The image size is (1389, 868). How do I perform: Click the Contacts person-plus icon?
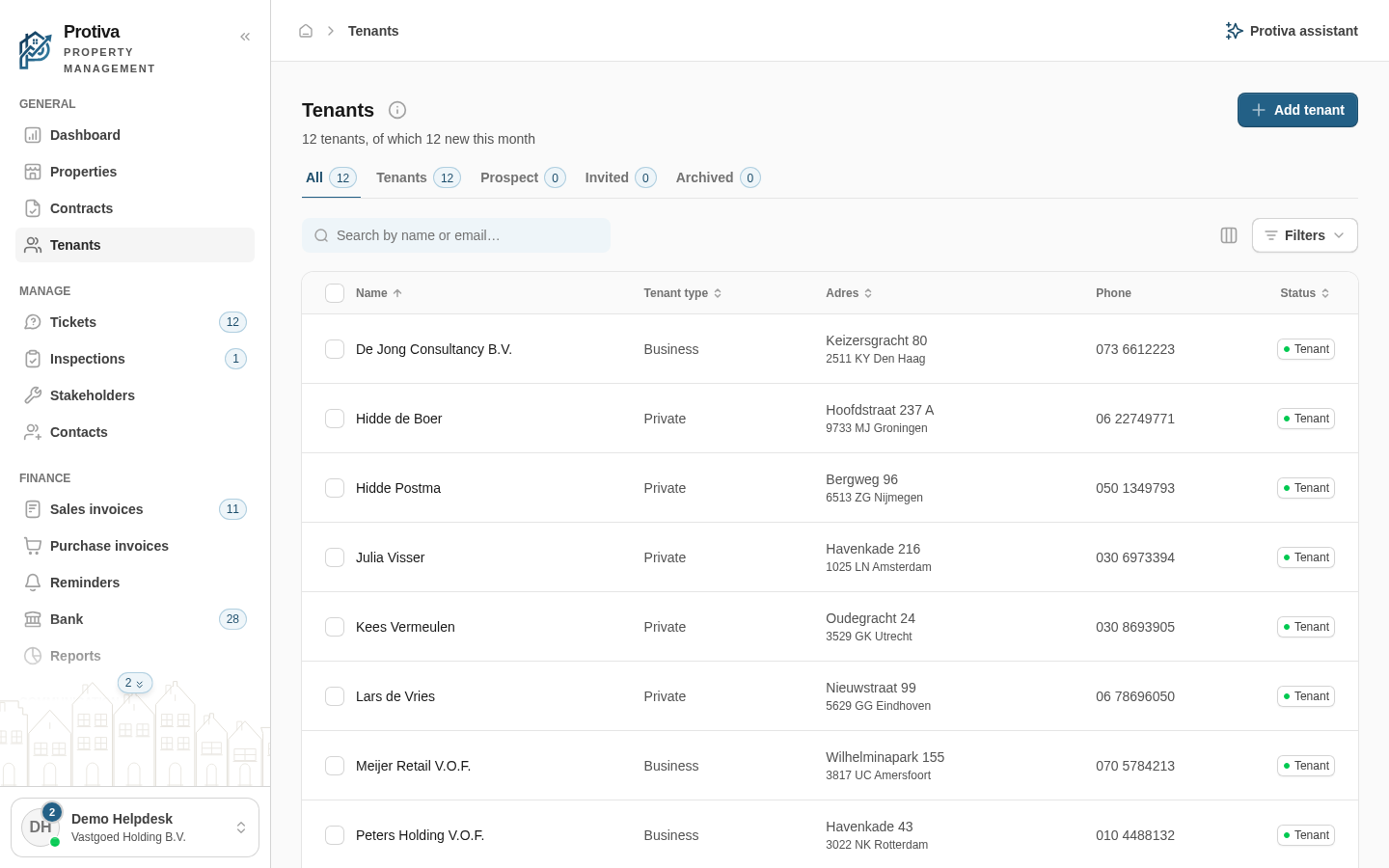click(33, 432)
